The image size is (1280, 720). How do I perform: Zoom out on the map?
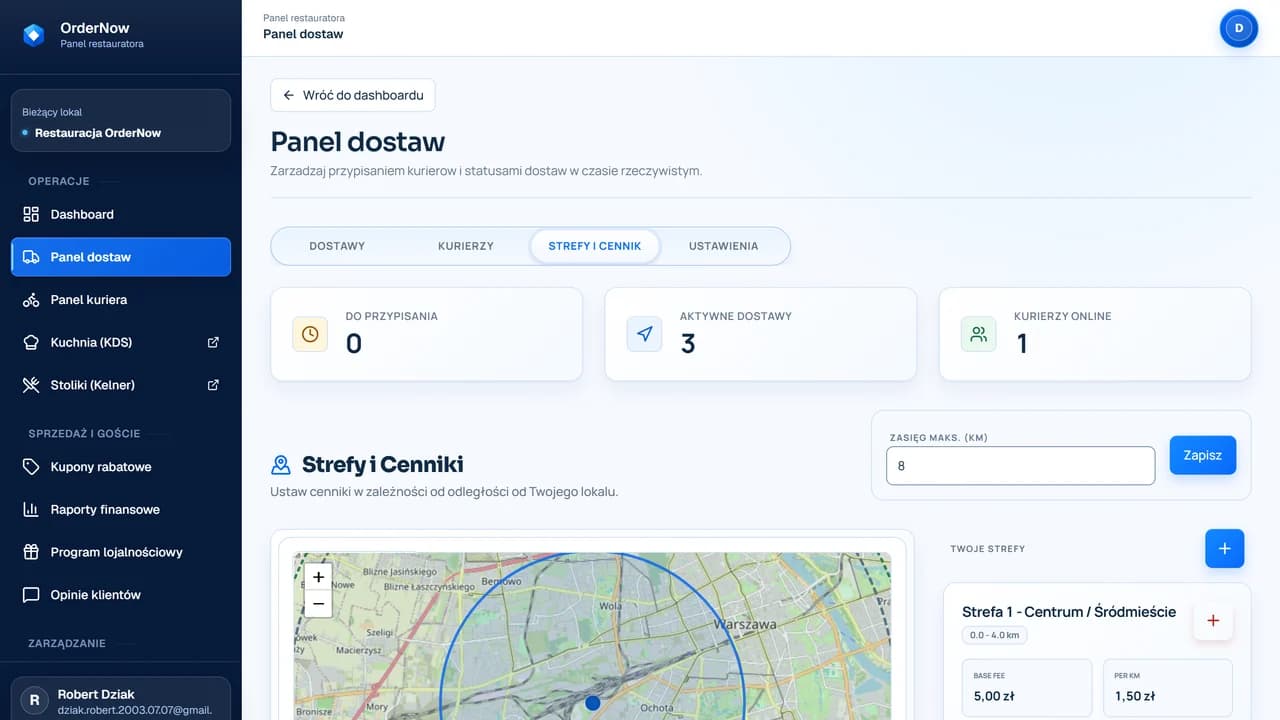(x=318, y=603)
